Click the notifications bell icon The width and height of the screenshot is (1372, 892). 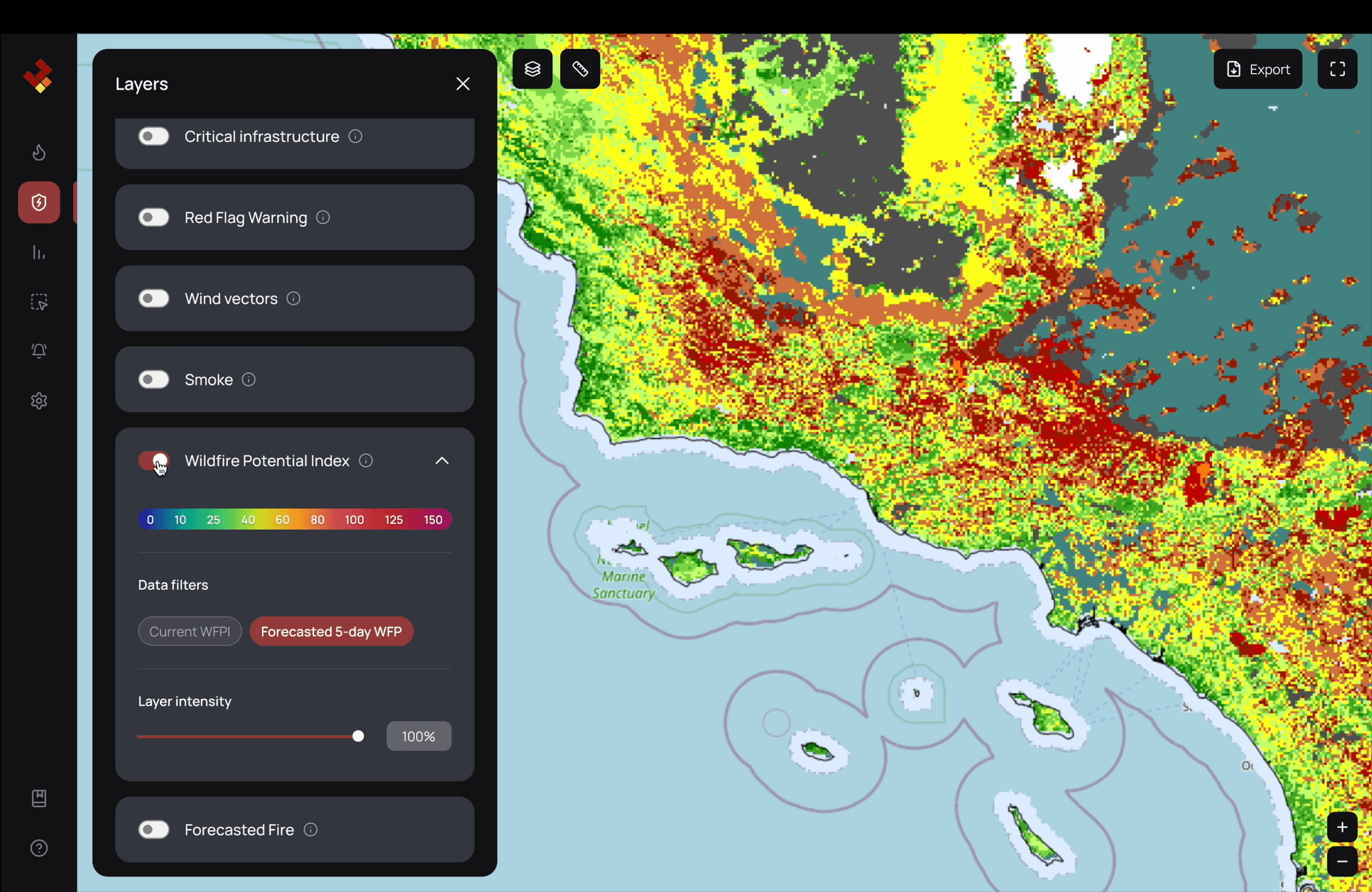point(39,351)
